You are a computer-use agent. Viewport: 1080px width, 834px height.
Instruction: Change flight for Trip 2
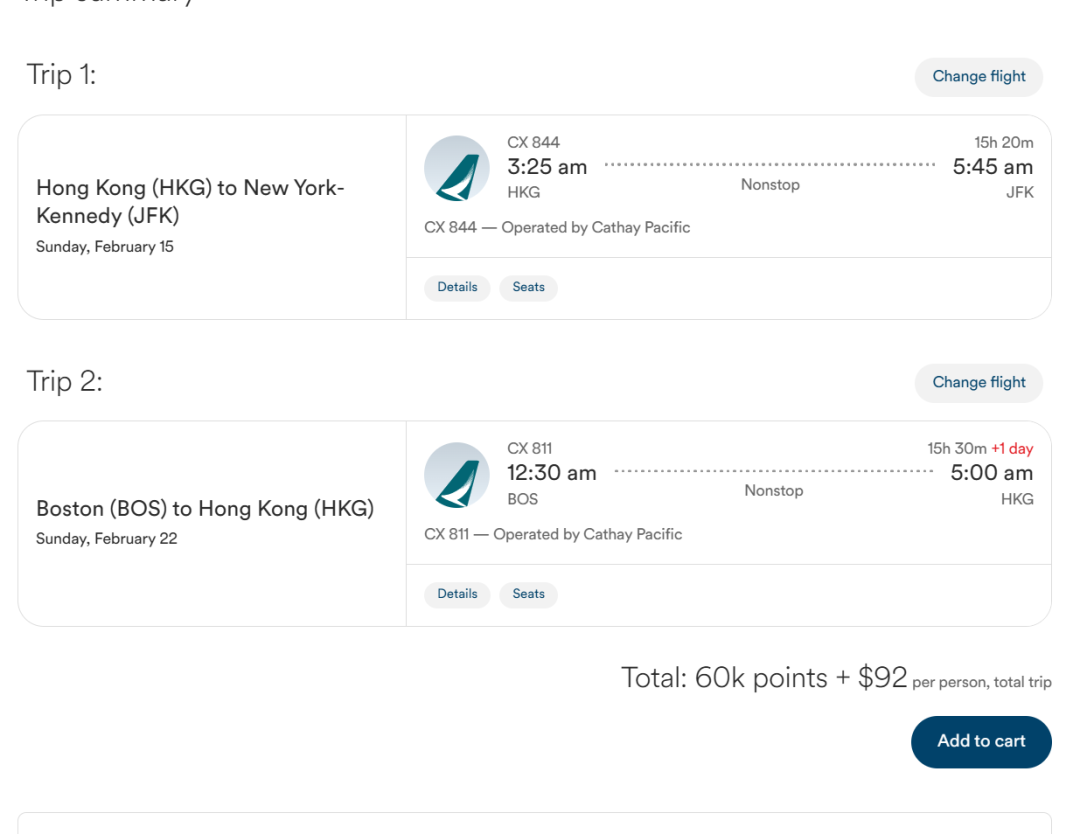[x=978, y=383]
